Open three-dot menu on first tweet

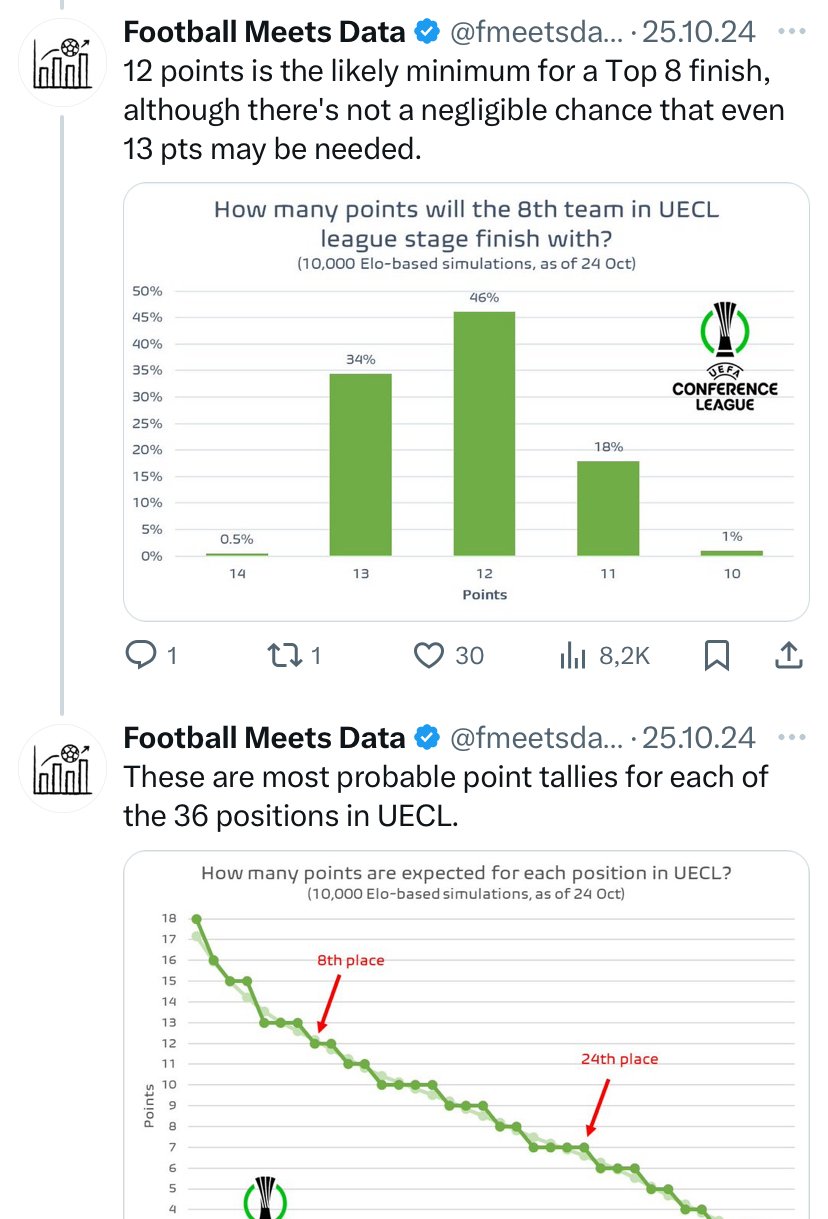791,32
